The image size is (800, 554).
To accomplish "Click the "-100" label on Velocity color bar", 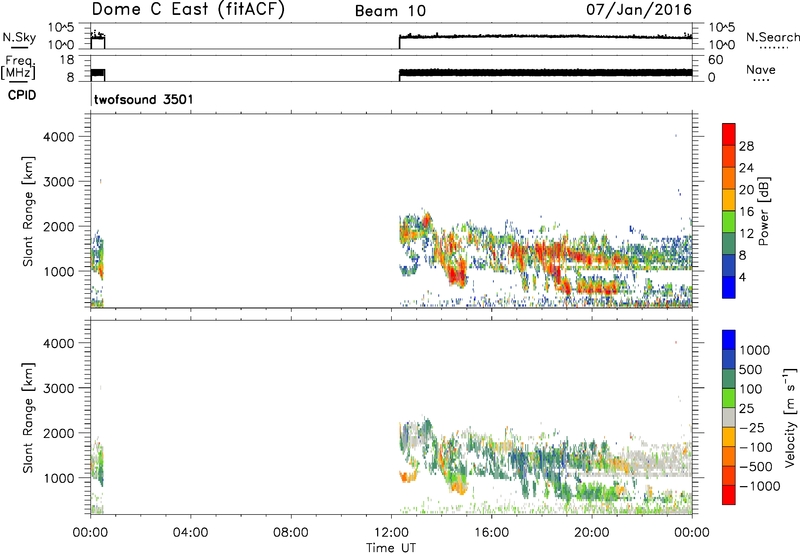I will pyautogui.click(x=756, y=447).
